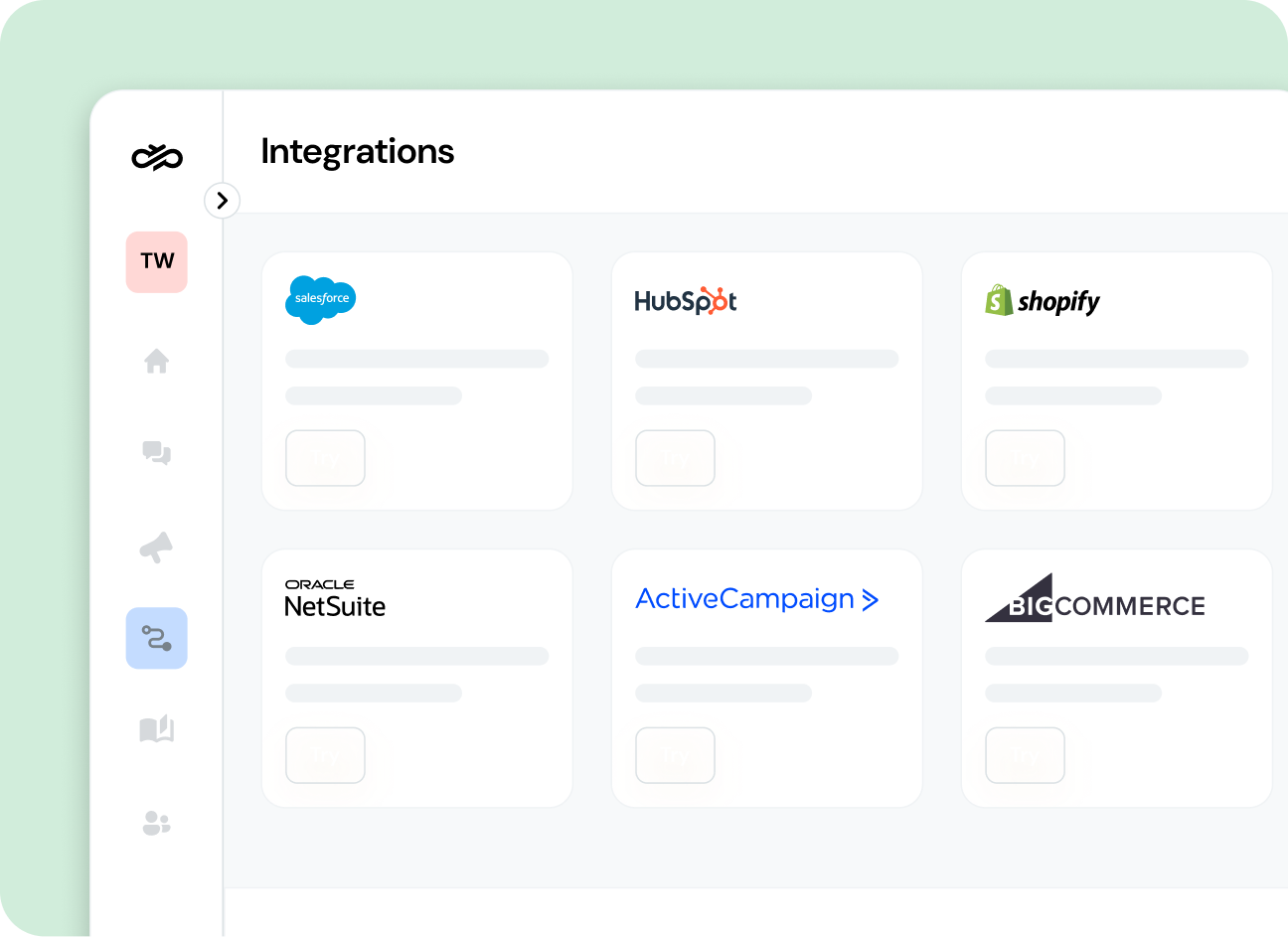Click the team members icon at sidebar bottom
This screenshot has width=1288, height=937.
pos(156,823)
